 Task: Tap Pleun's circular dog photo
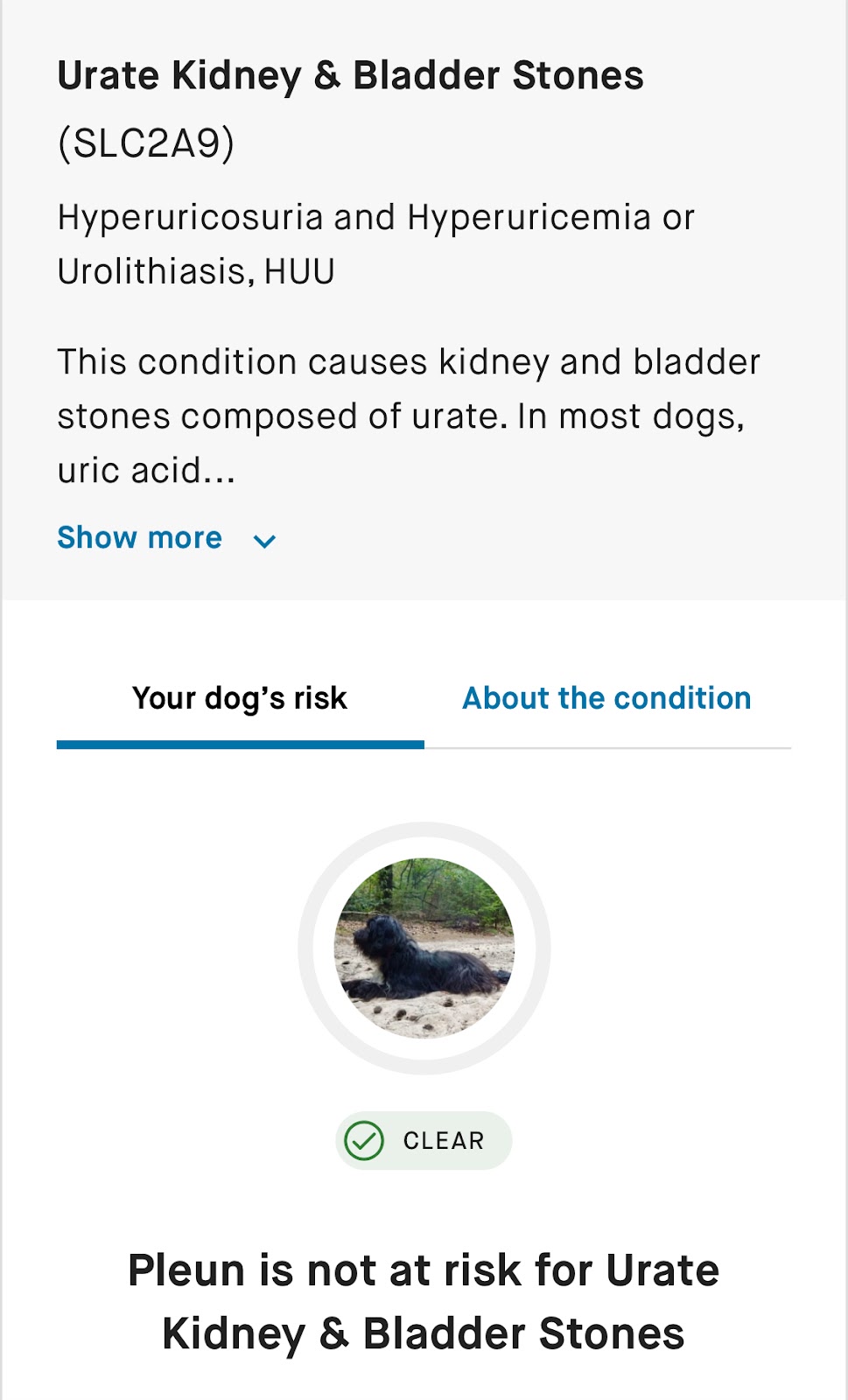424,948
